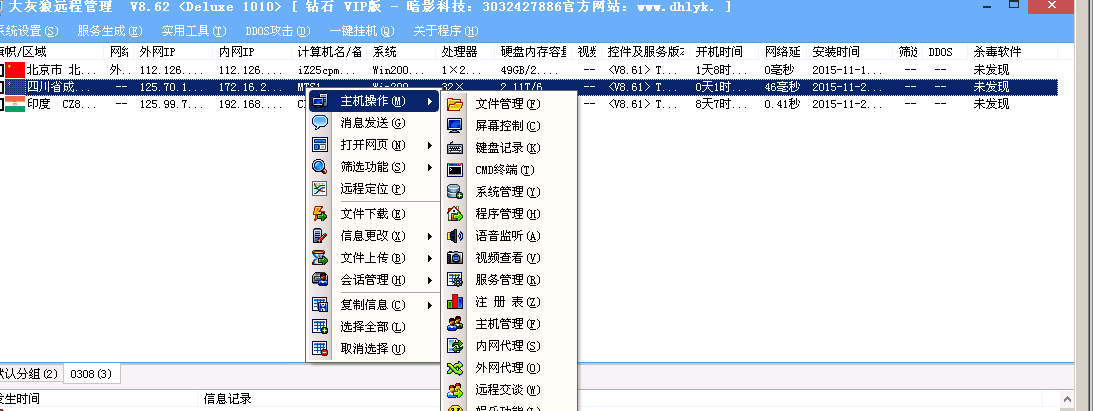Expand the 会话管理(H) submenu
Image resolution: width=1093 pixels, height=411 pixels.
coord(430,280)
